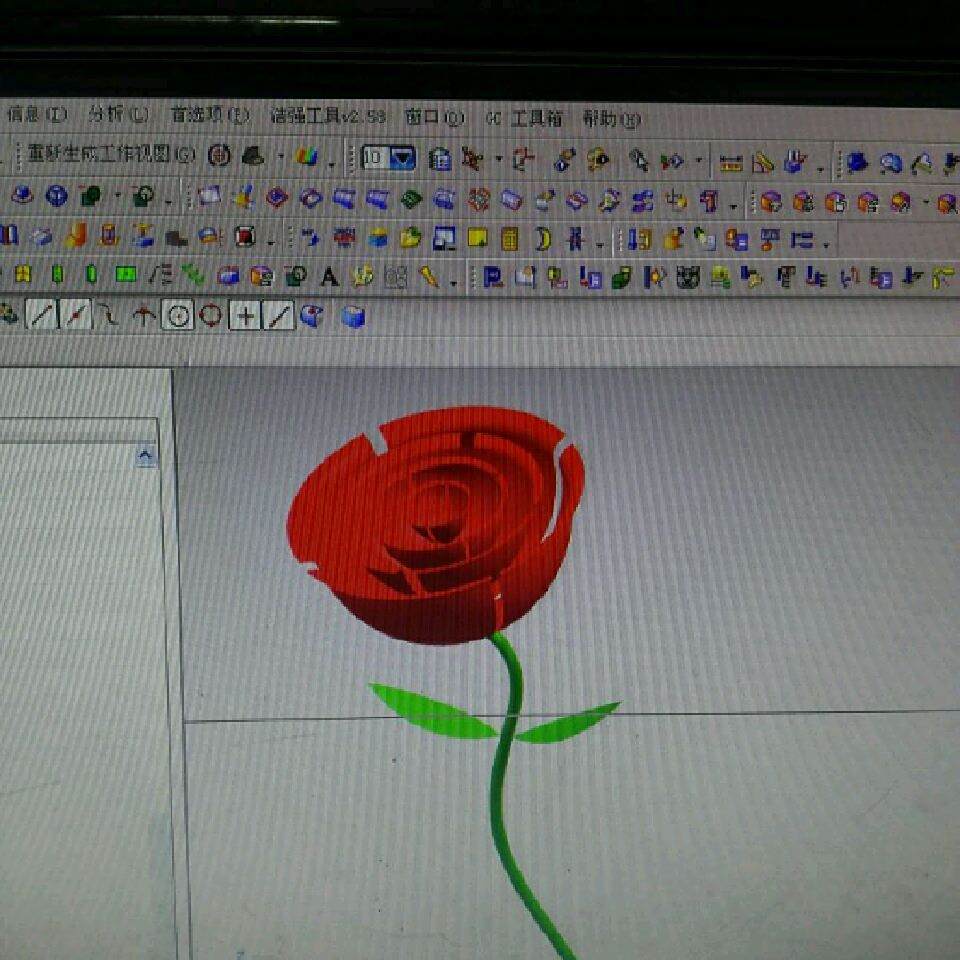960x960 pixels.
Task: Select the text annotation 'A' tool
Action: (x=328, y=277)
